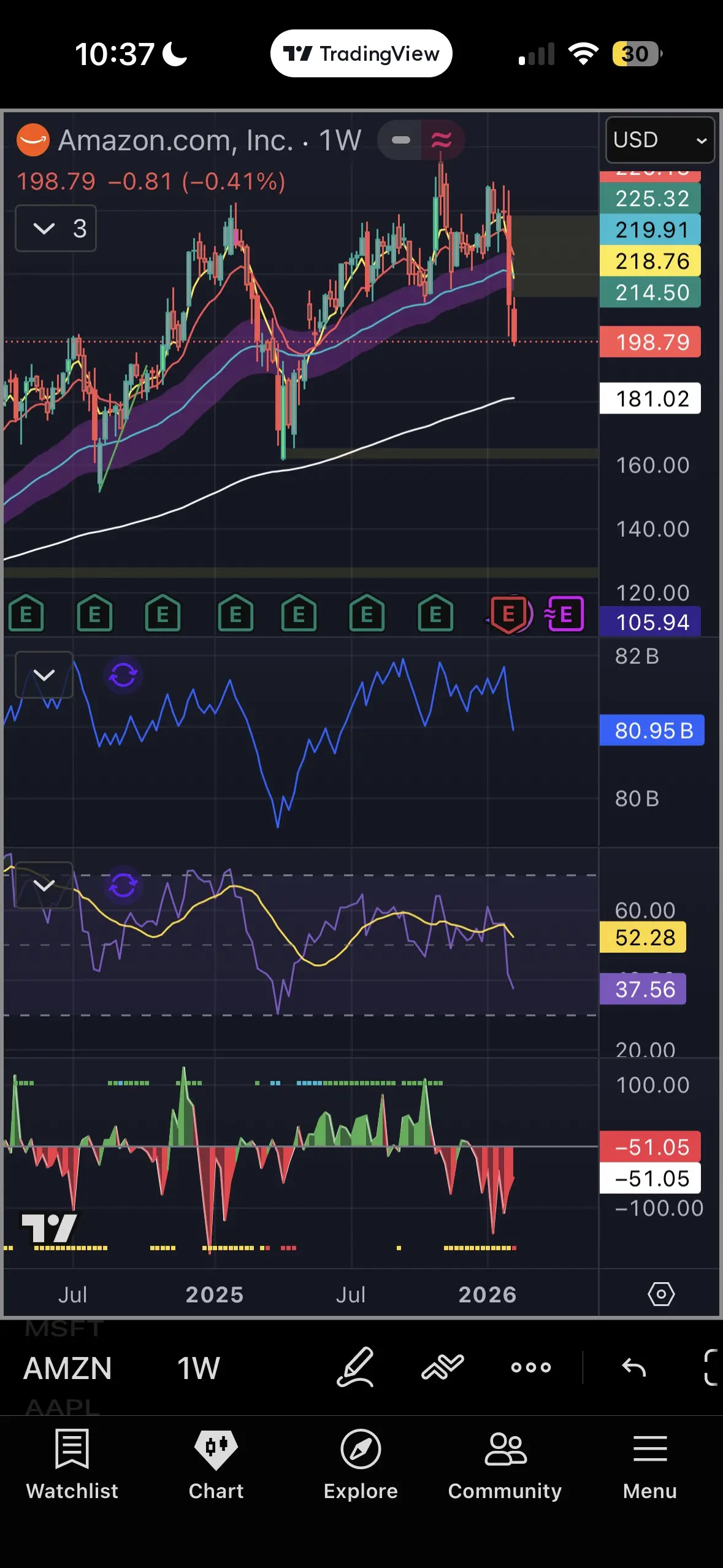Tap the white 181.02 price label
This screenshot has height=1568, width=723.
pyautogui.click(x=650, y=399)
